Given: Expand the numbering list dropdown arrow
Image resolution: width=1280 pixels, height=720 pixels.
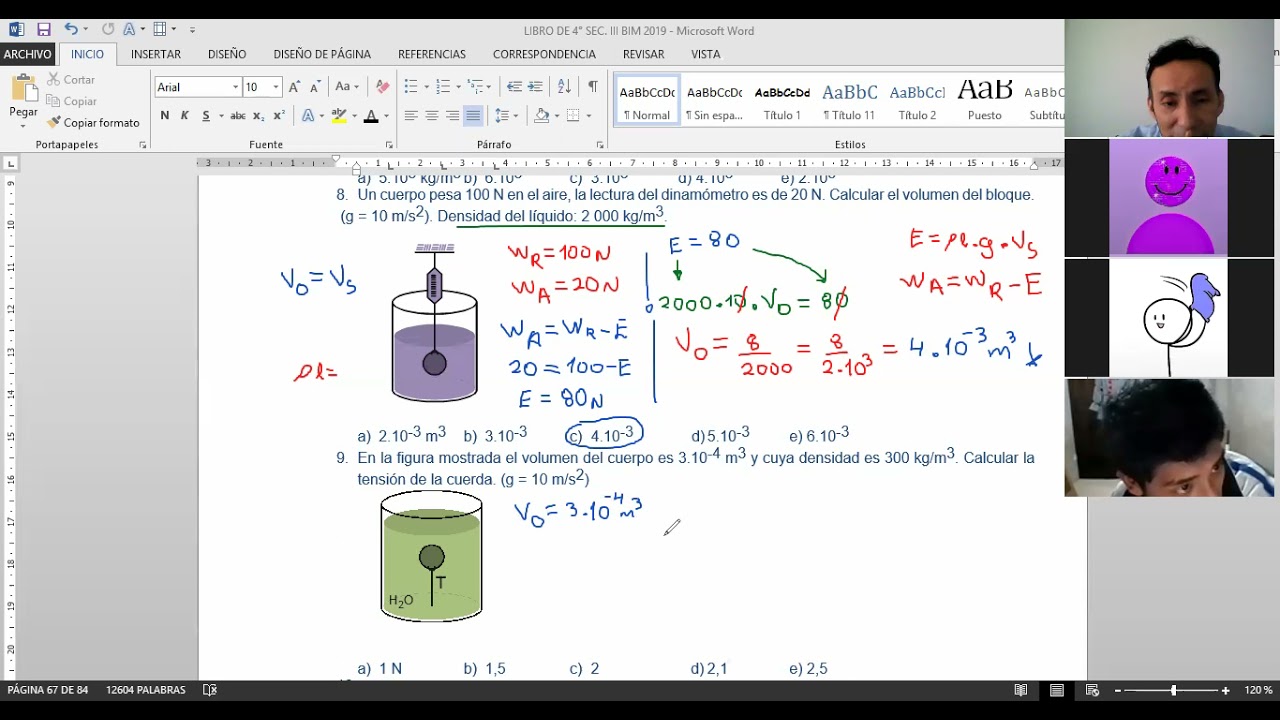Looking at the screenshot, I should 459,87.
